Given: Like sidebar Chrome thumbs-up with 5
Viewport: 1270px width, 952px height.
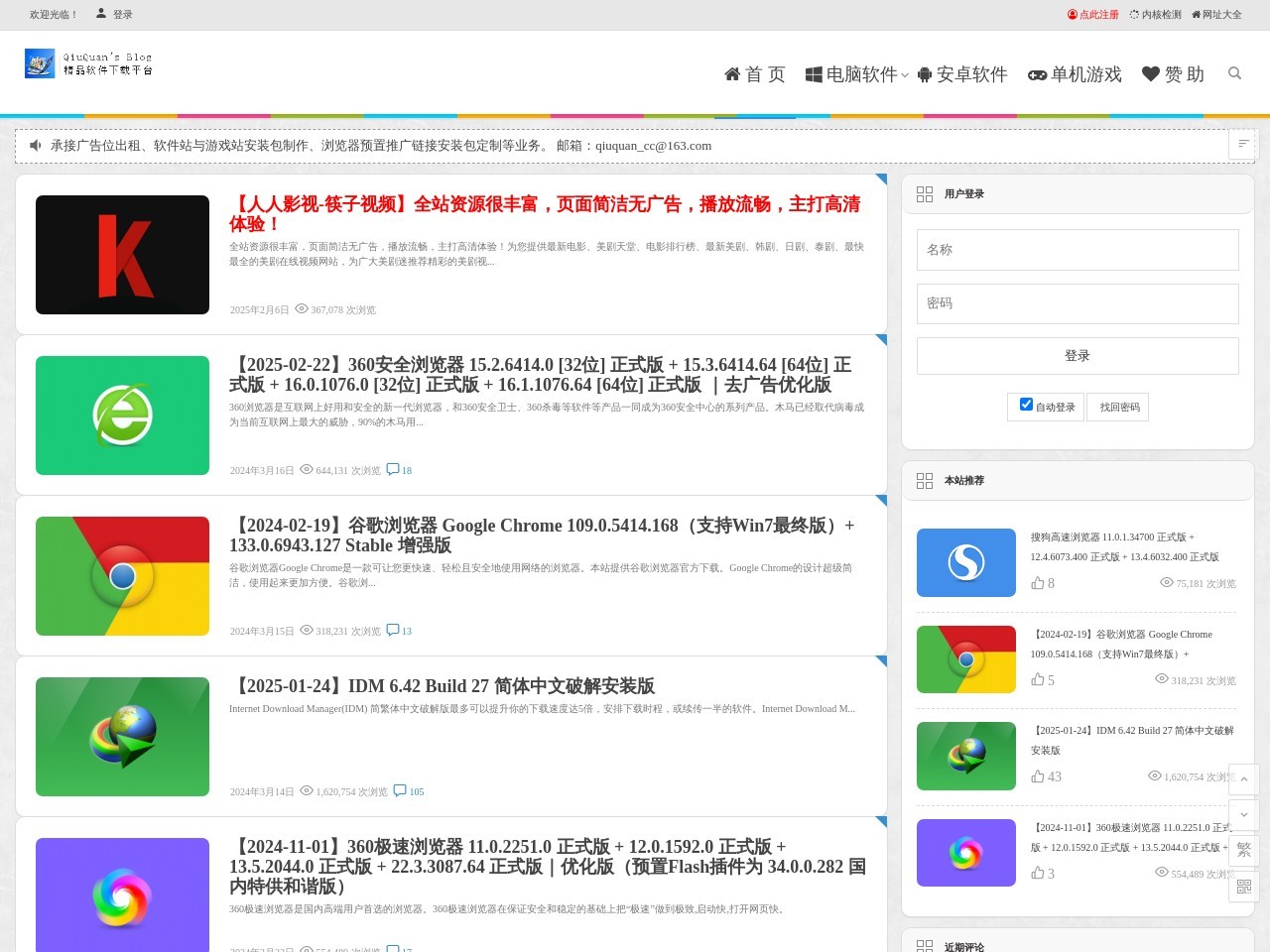Looking at the screenshot, I should 1037,679.
